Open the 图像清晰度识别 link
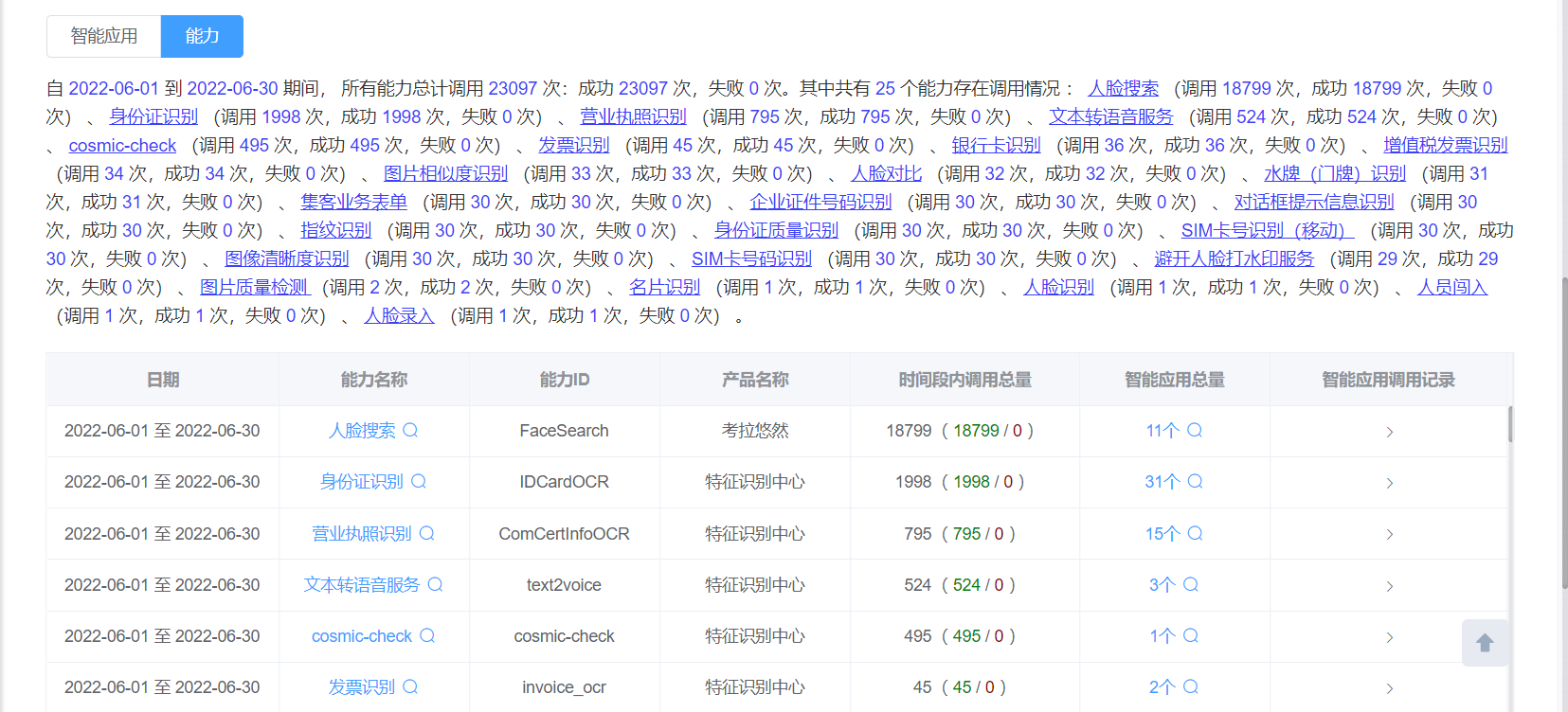 (287, 258)
